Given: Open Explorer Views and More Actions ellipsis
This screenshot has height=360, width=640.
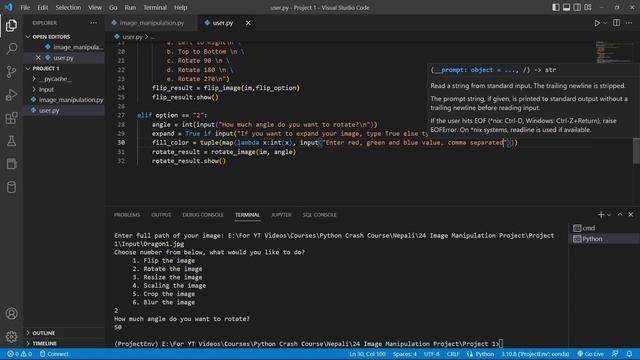Looking at the screenshot, I should coord(93,23).
